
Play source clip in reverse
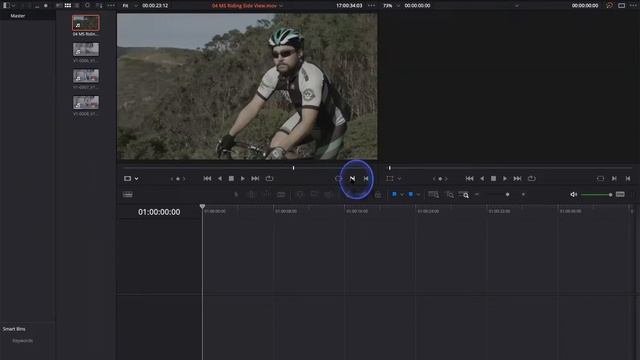click(220, 178)
